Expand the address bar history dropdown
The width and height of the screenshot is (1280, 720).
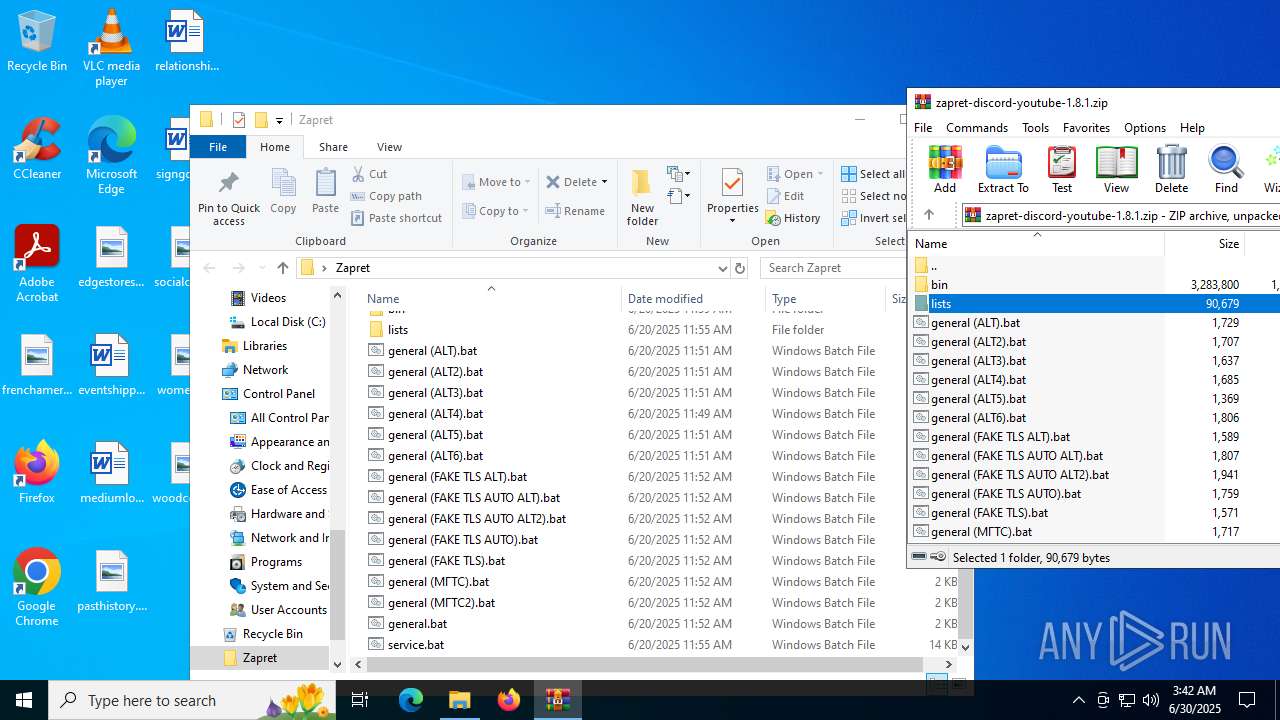tap(722, 268)
